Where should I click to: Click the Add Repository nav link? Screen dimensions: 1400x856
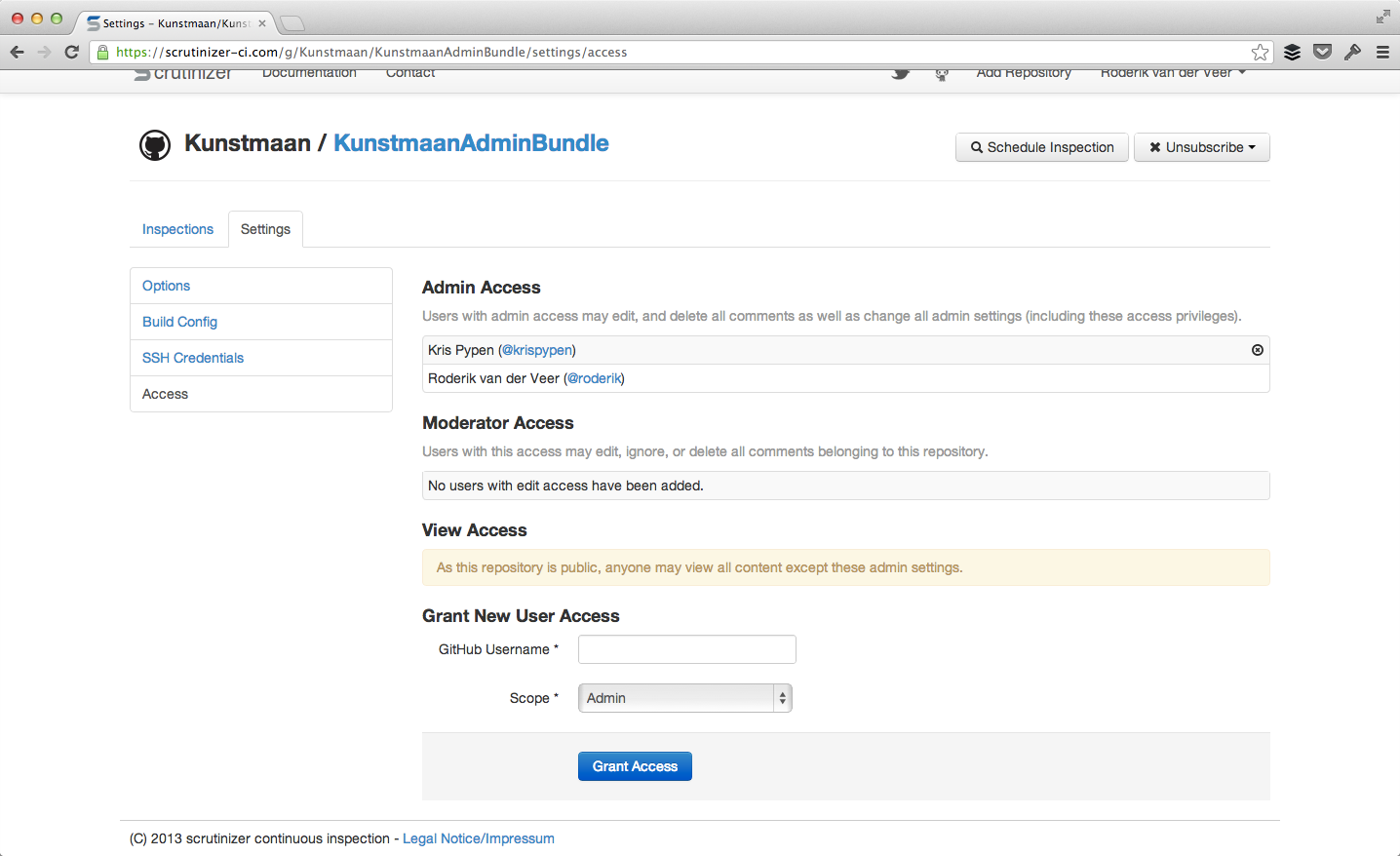tap(1024, 73)
